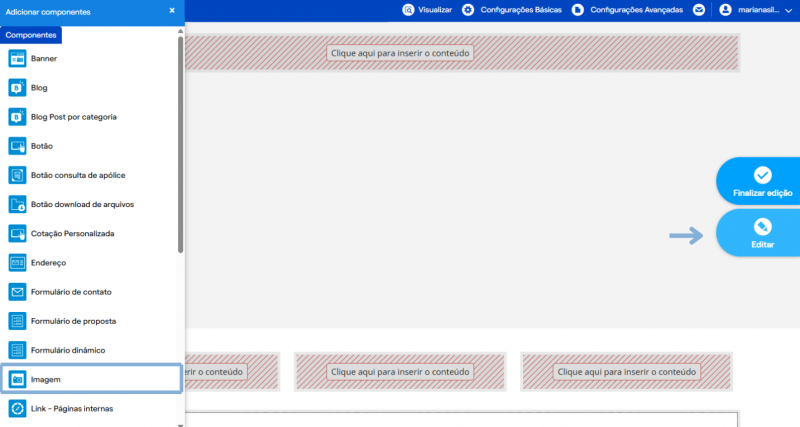Click the sidebar scrollbar up arrow
This screenshot has width=800, height=427.
[x=180, y=32]
